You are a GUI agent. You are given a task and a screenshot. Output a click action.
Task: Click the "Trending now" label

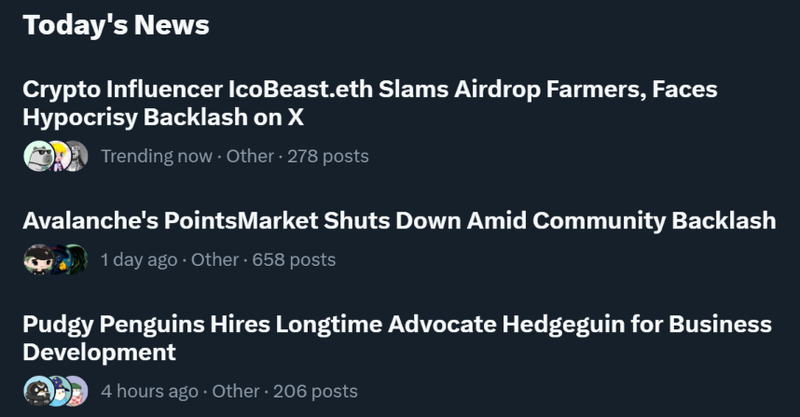click(156, 156)
